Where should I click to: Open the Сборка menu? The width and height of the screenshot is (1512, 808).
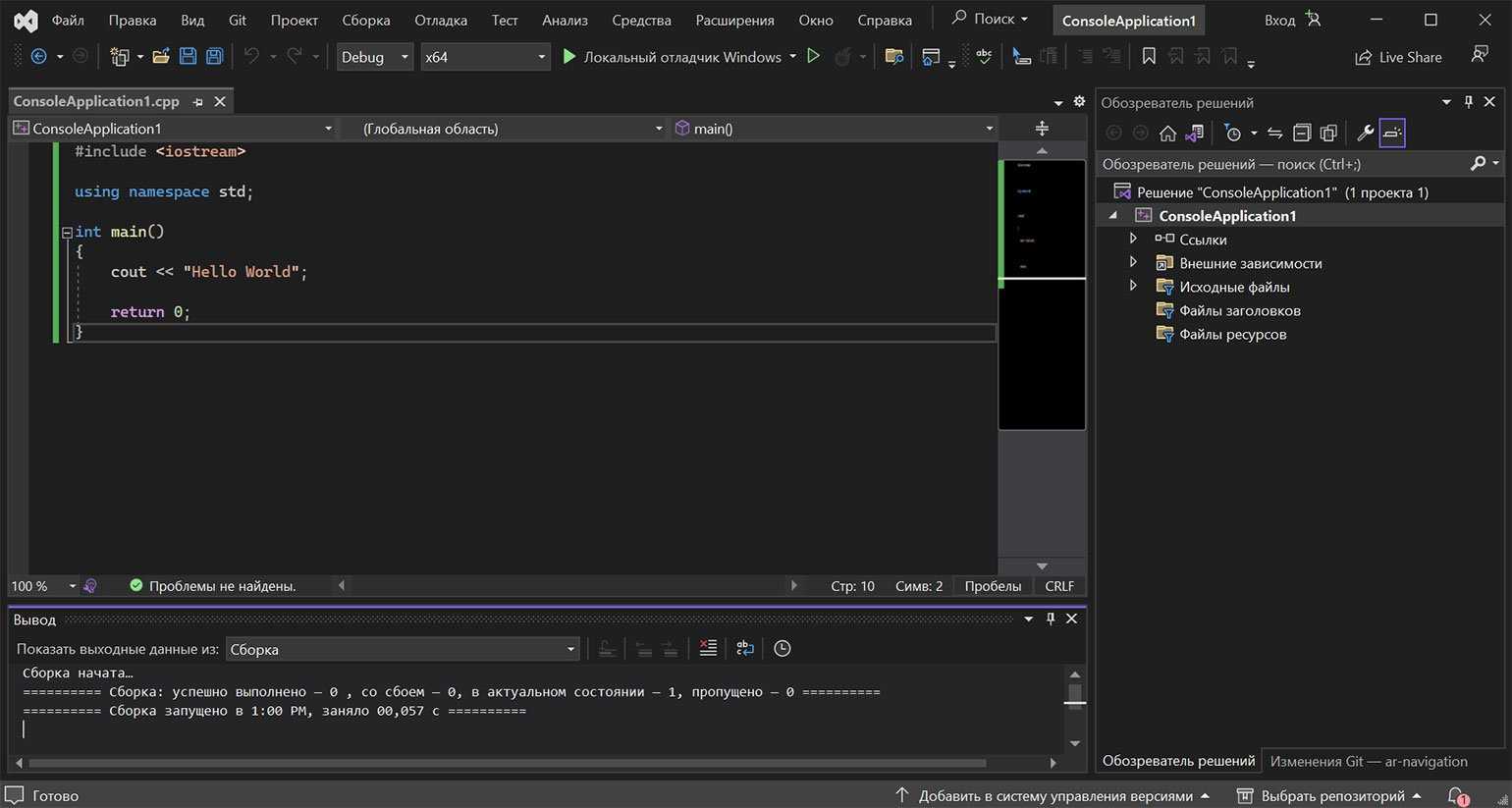[x=365, y=20]
